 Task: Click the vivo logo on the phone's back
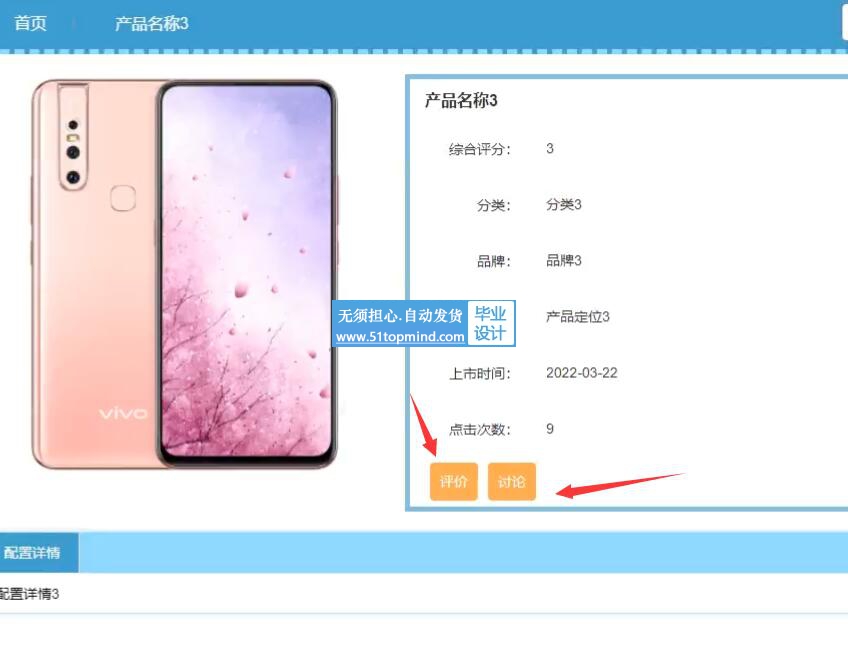[x=123, y=414]
